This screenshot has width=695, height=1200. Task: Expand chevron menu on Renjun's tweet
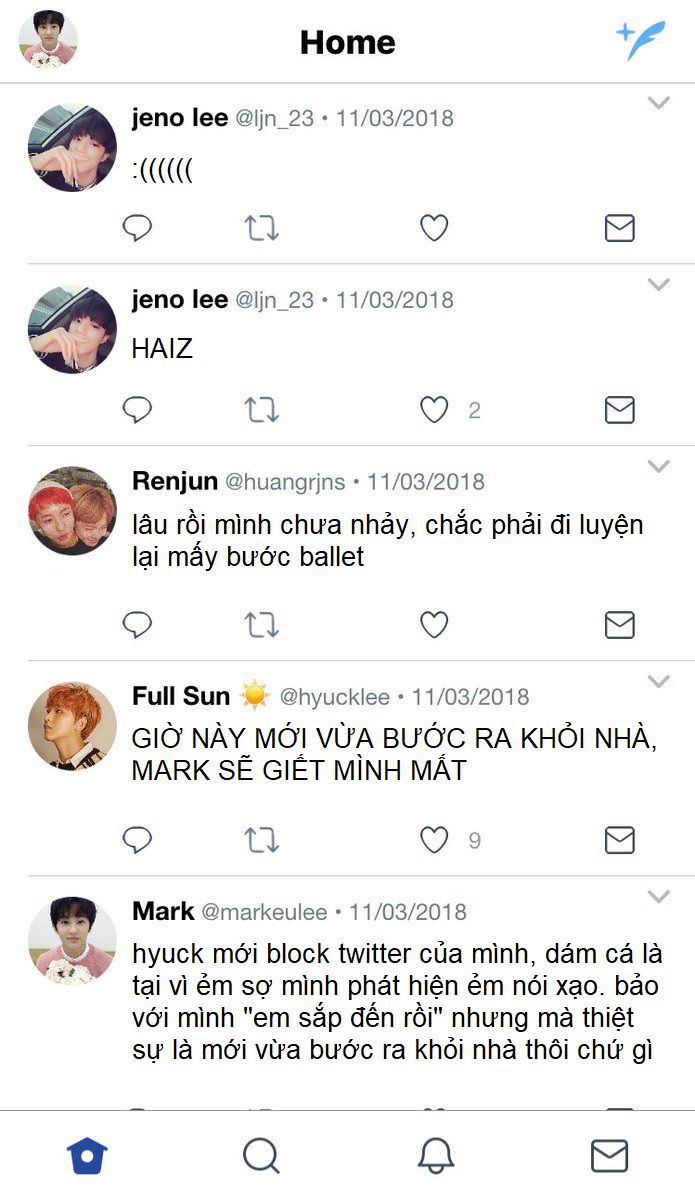(x=658, y=466)
